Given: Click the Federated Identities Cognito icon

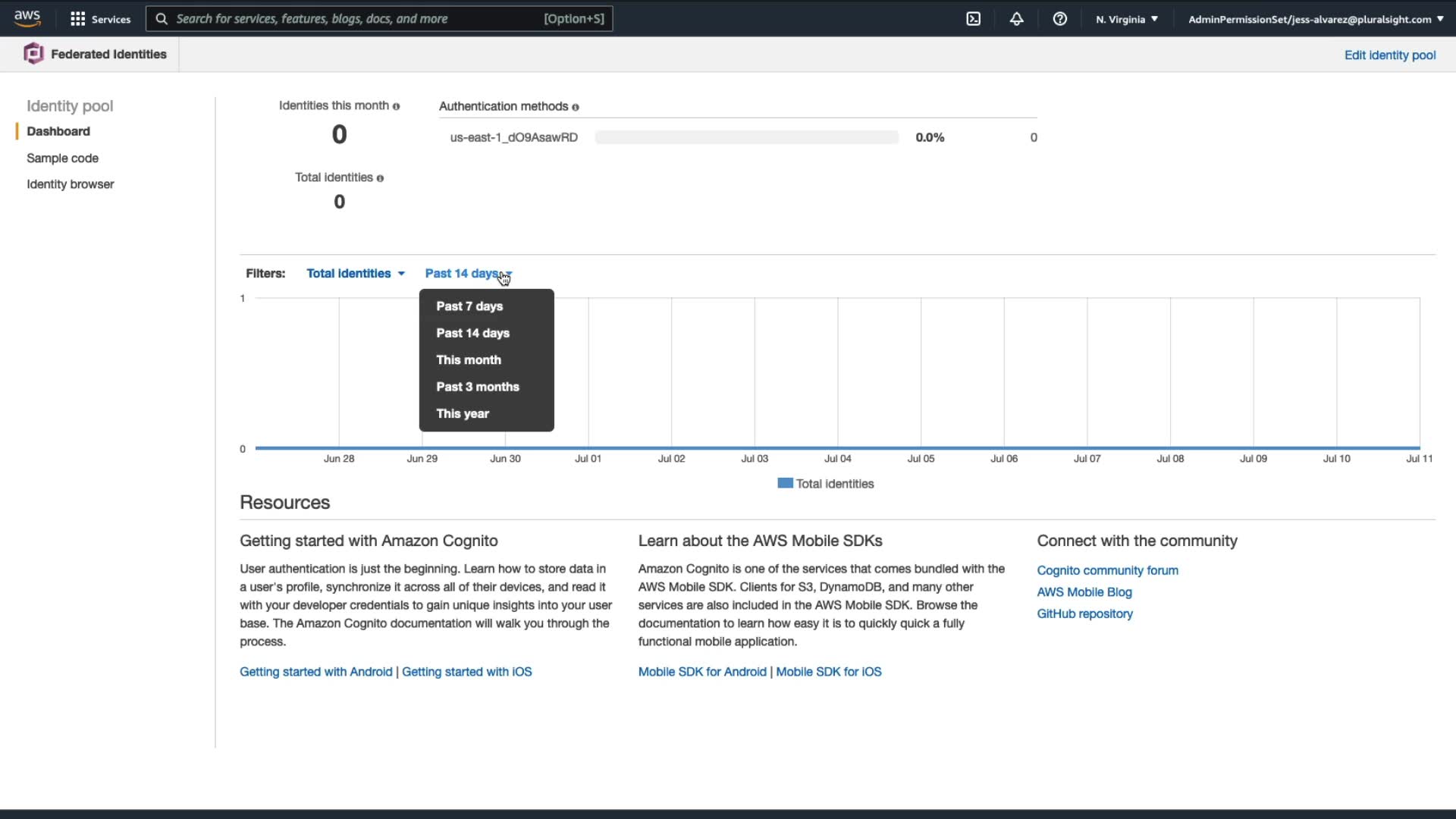Looking at the screenshot, I should (x=33, y=54).
